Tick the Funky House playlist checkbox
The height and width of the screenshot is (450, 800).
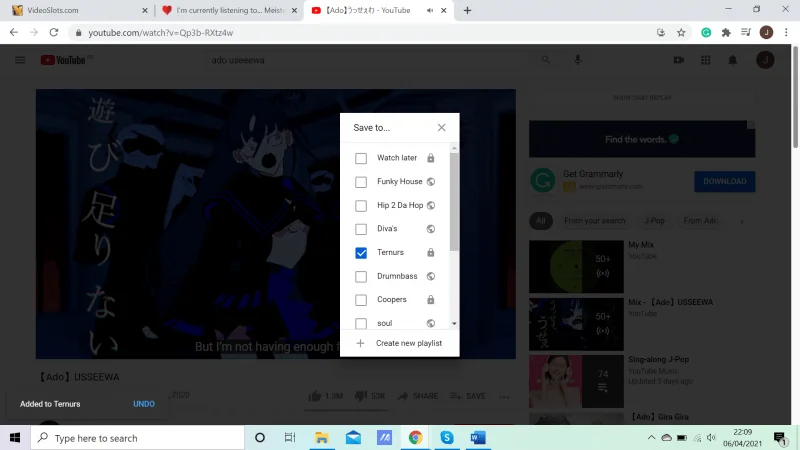[361, 182]
